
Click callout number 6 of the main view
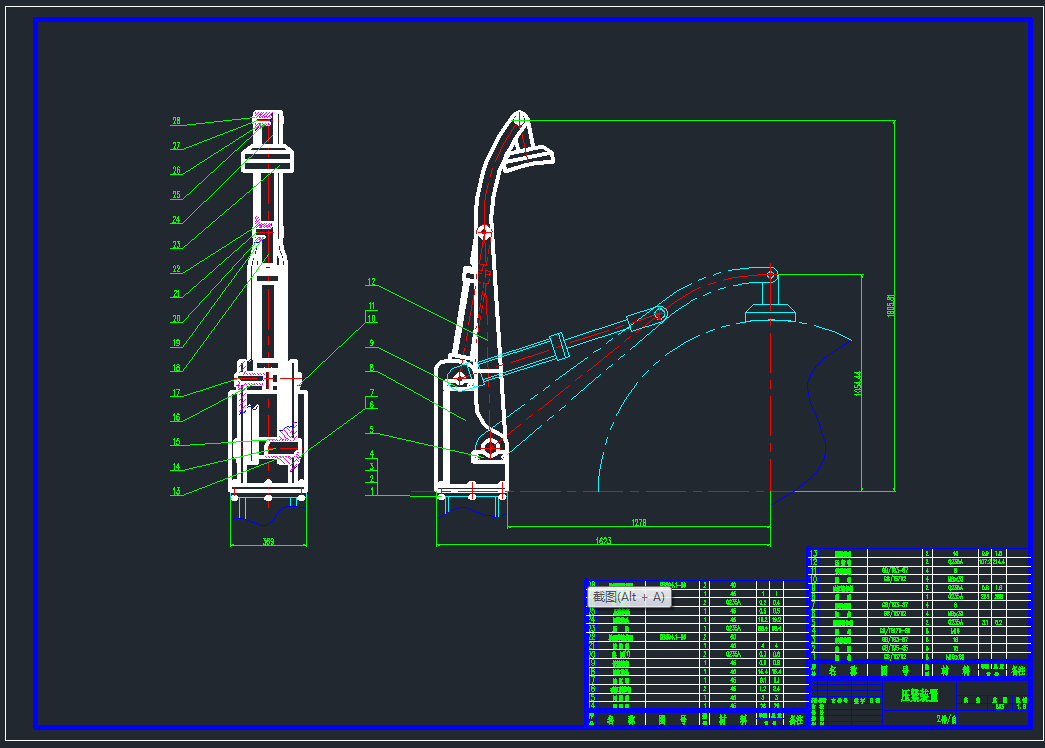click(371, 405)
